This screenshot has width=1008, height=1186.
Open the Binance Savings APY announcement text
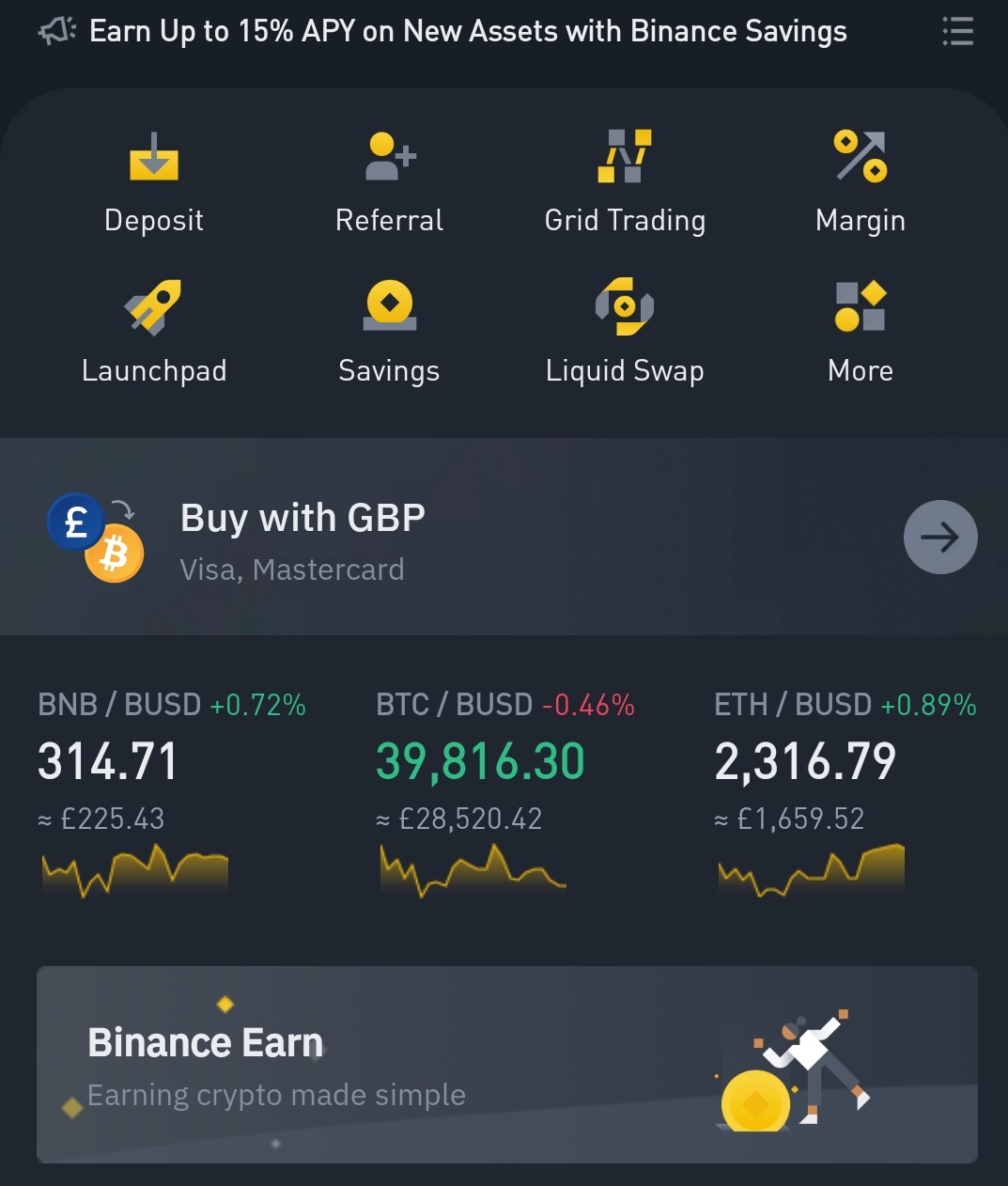(x=468, y=31)
